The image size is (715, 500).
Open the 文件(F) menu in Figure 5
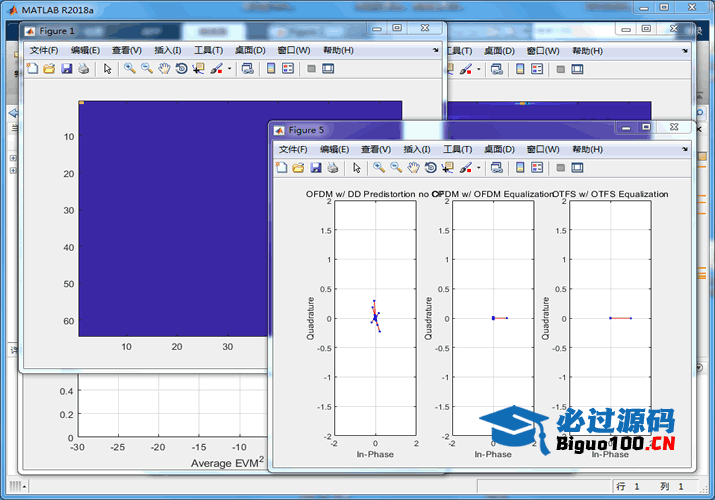[293, 149]
